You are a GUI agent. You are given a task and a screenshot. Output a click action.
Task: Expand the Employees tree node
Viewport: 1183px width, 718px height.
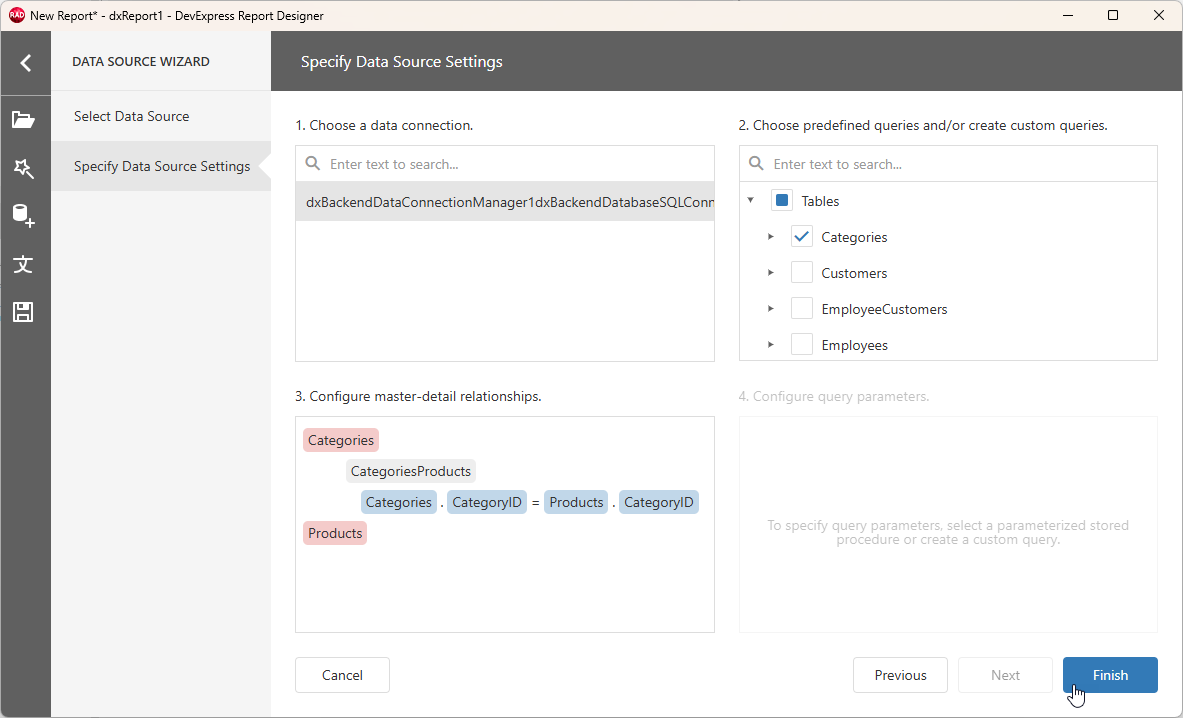(770, 345)
